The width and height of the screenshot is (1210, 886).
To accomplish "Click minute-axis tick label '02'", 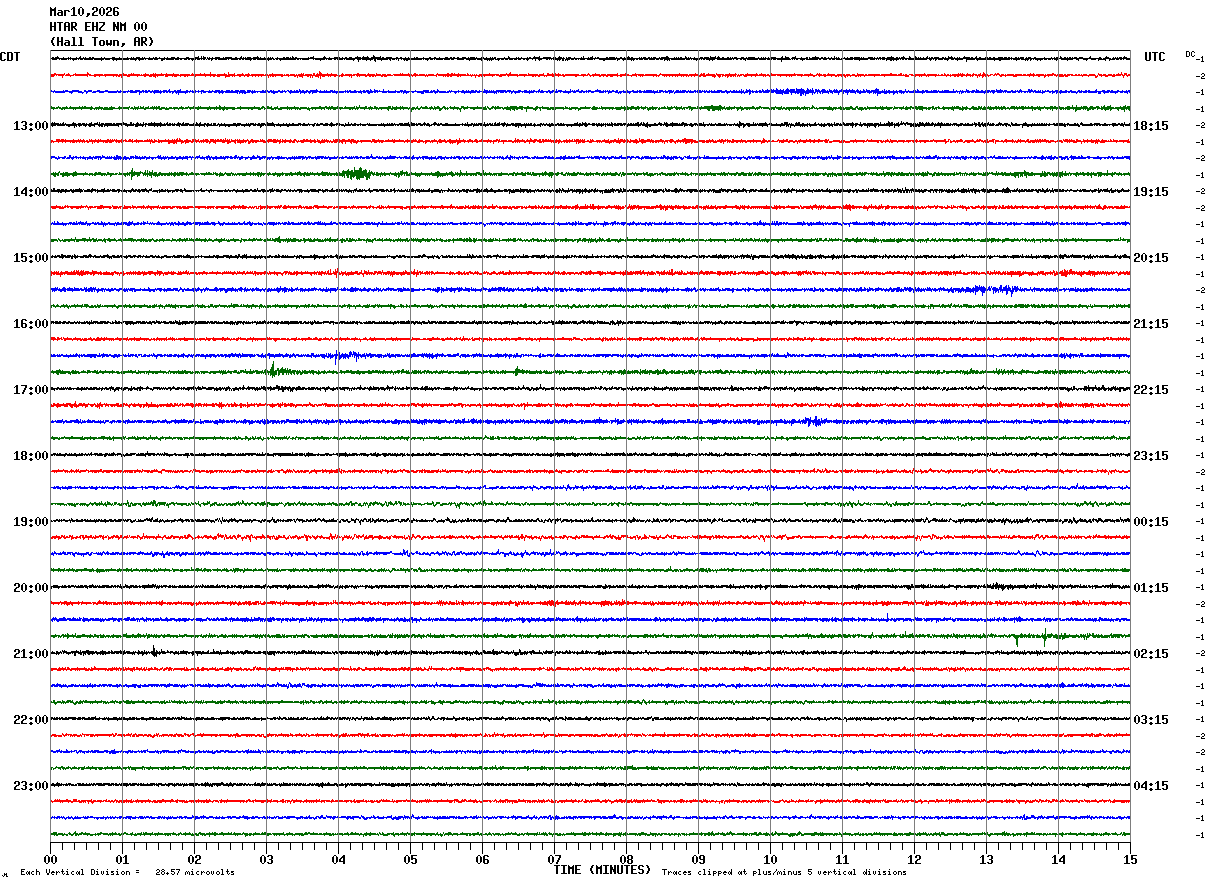I will (194, 860).
